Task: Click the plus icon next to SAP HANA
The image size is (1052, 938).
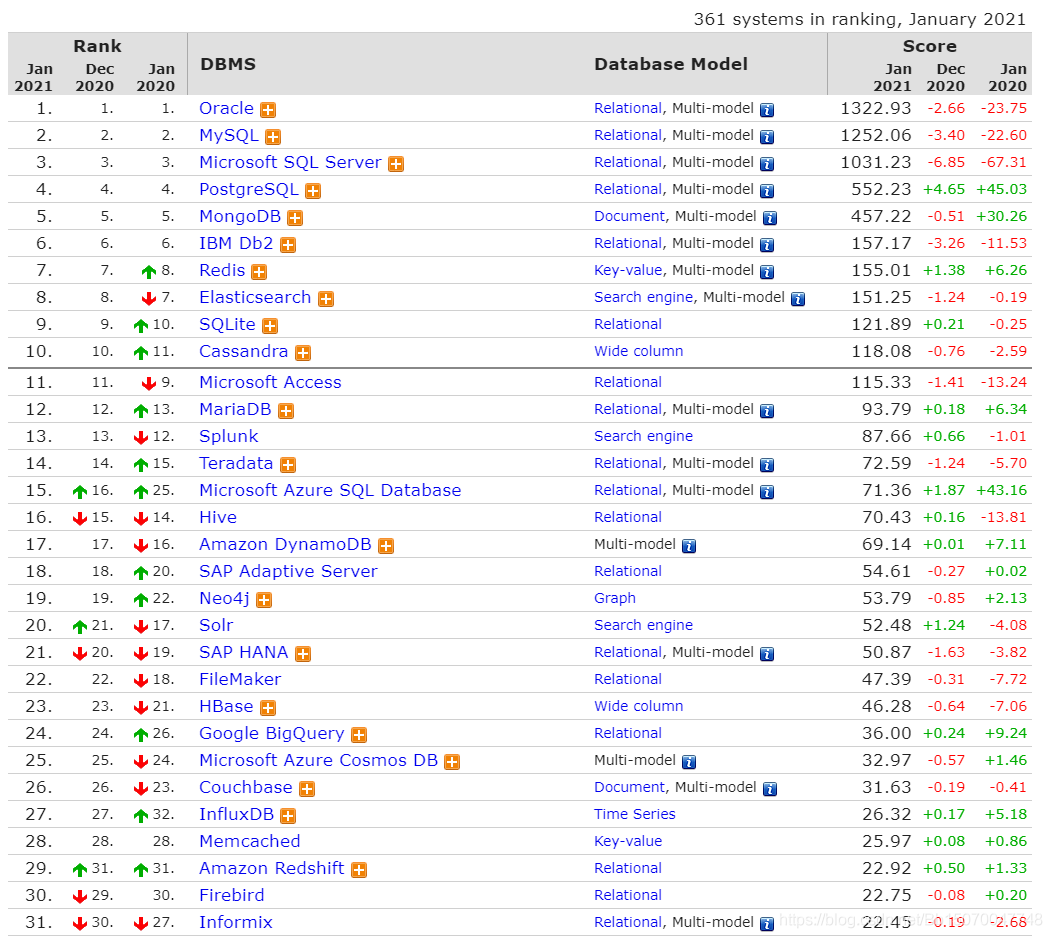Action: [x=303, y=654]
